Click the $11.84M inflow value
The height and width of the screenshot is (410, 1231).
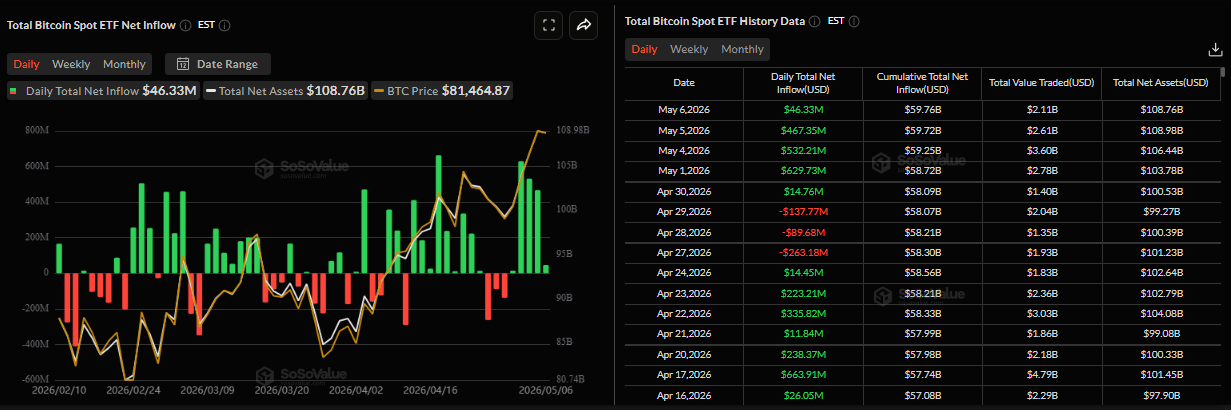803,335
